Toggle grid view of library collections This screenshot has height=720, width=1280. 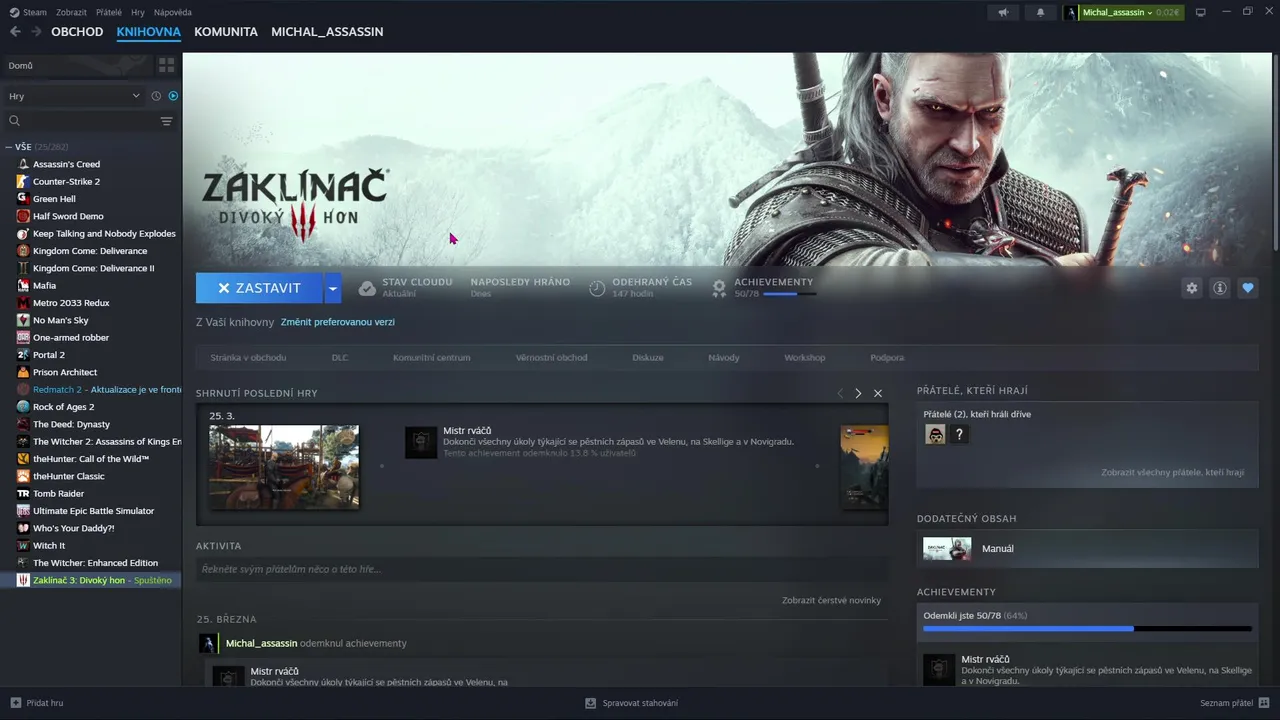pyautogui.click(x=166, y=65)
